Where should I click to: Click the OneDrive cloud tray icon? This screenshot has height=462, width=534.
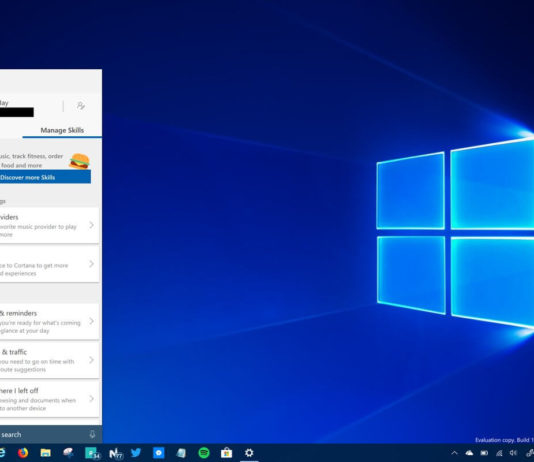pyautogui.click(x=469, y=453)
